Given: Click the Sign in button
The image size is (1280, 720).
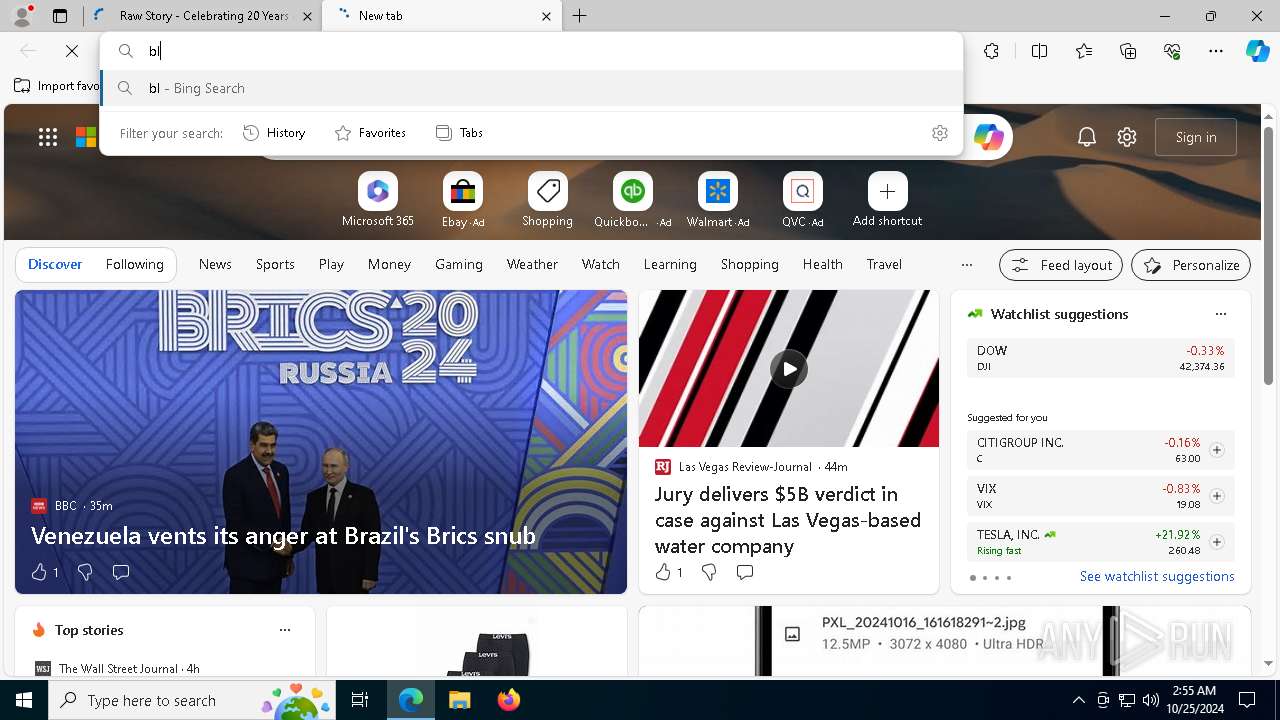Looking at the screenshot, I should click(1196, 137).
